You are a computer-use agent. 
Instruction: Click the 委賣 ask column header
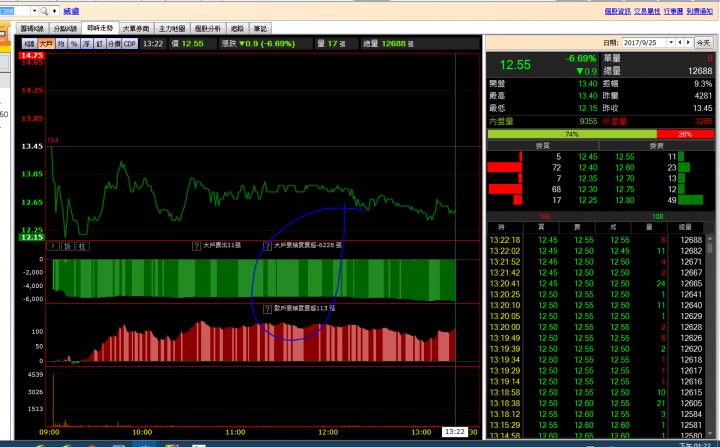point(657,146)
